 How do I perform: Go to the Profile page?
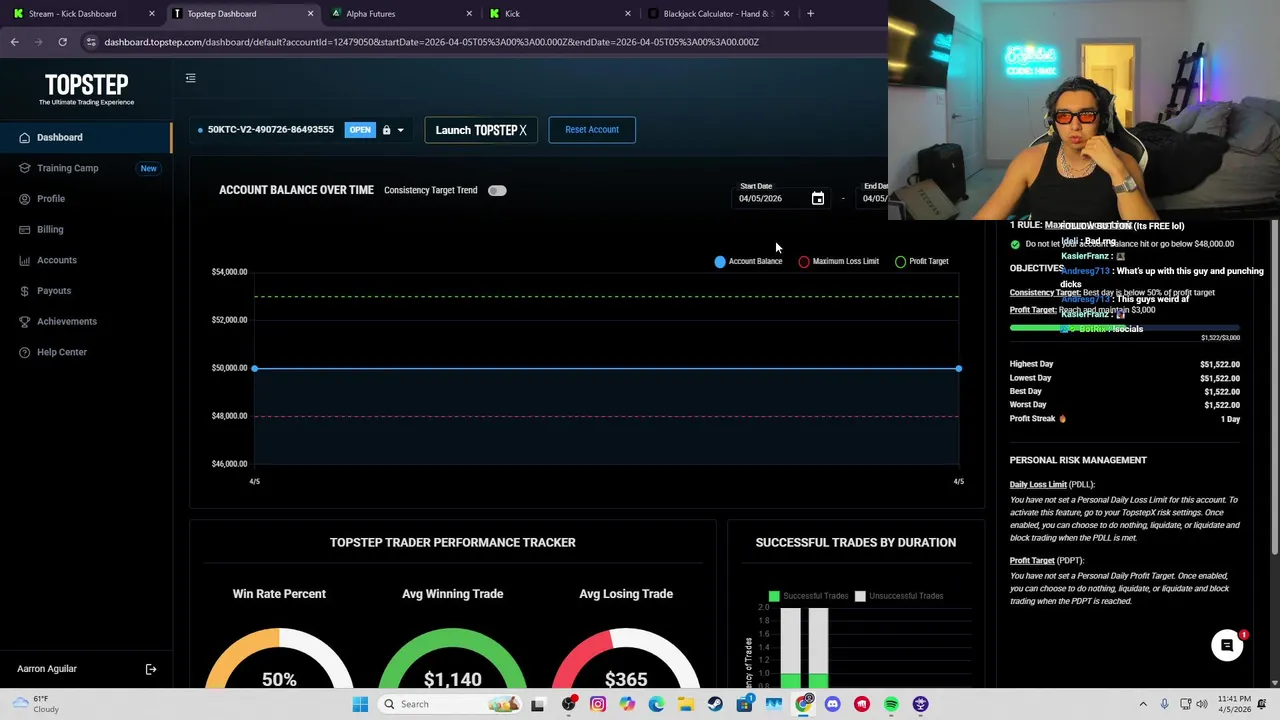[x=86, y=199]
